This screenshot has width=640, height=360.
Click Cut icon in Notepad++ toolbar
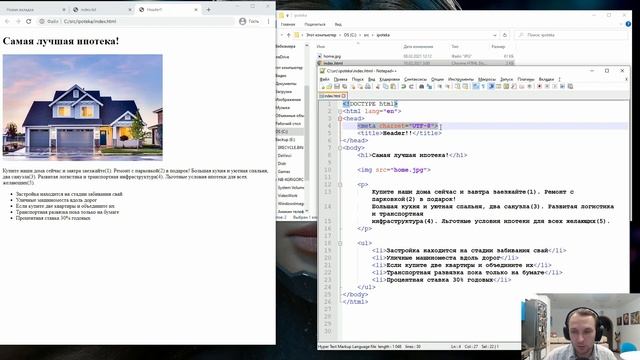378,87
